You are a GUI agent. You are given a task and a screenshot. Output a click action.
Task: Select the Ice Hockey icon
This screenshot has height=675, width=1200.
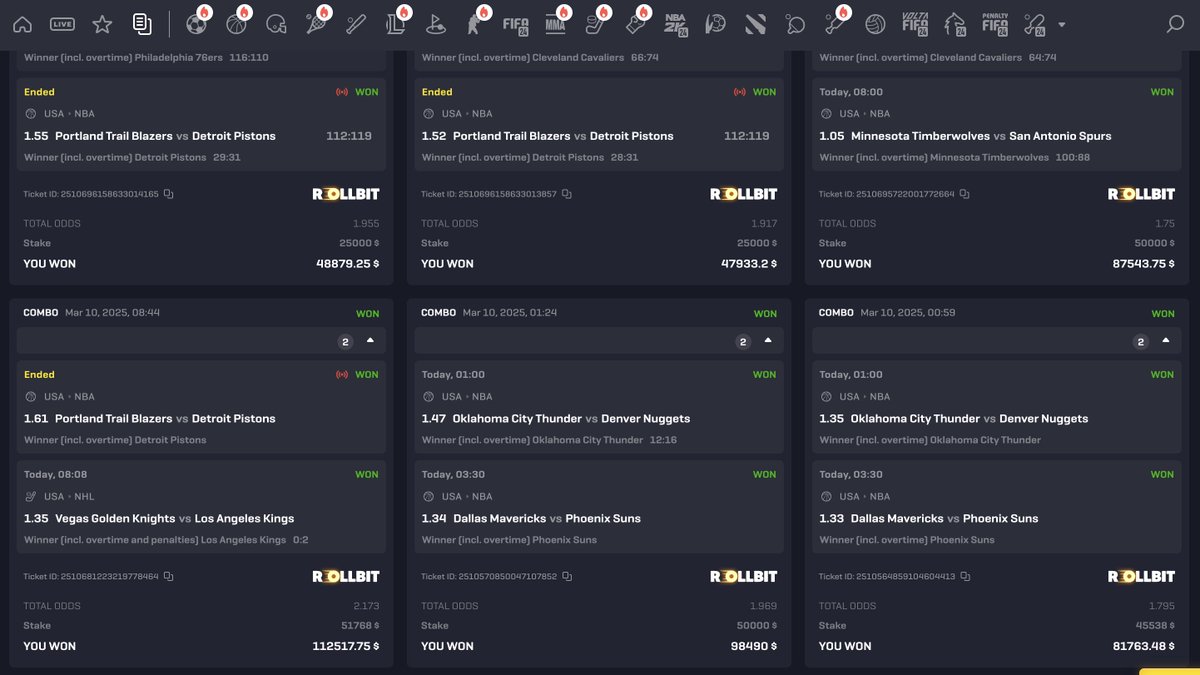(595, 24)
